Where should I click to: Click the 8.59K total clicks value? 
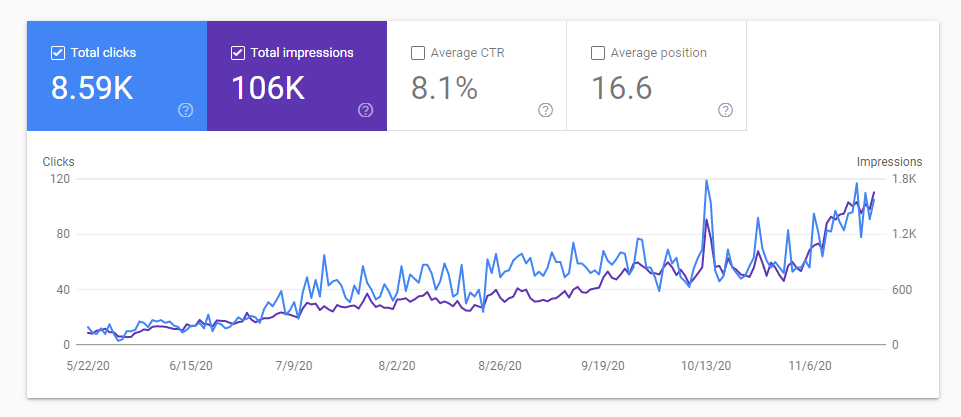coord(92,88)
